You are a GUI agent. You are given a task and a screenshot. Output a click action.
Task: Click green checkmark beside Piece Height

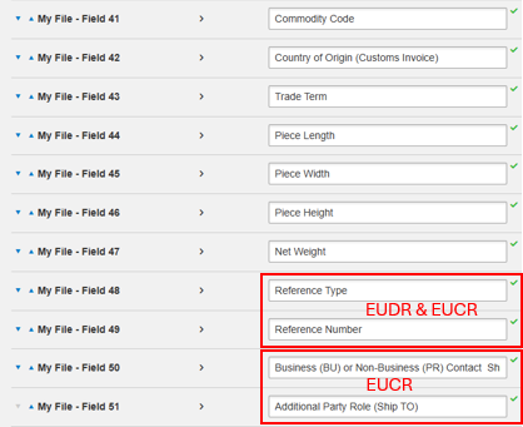click(x=514, y=205)
